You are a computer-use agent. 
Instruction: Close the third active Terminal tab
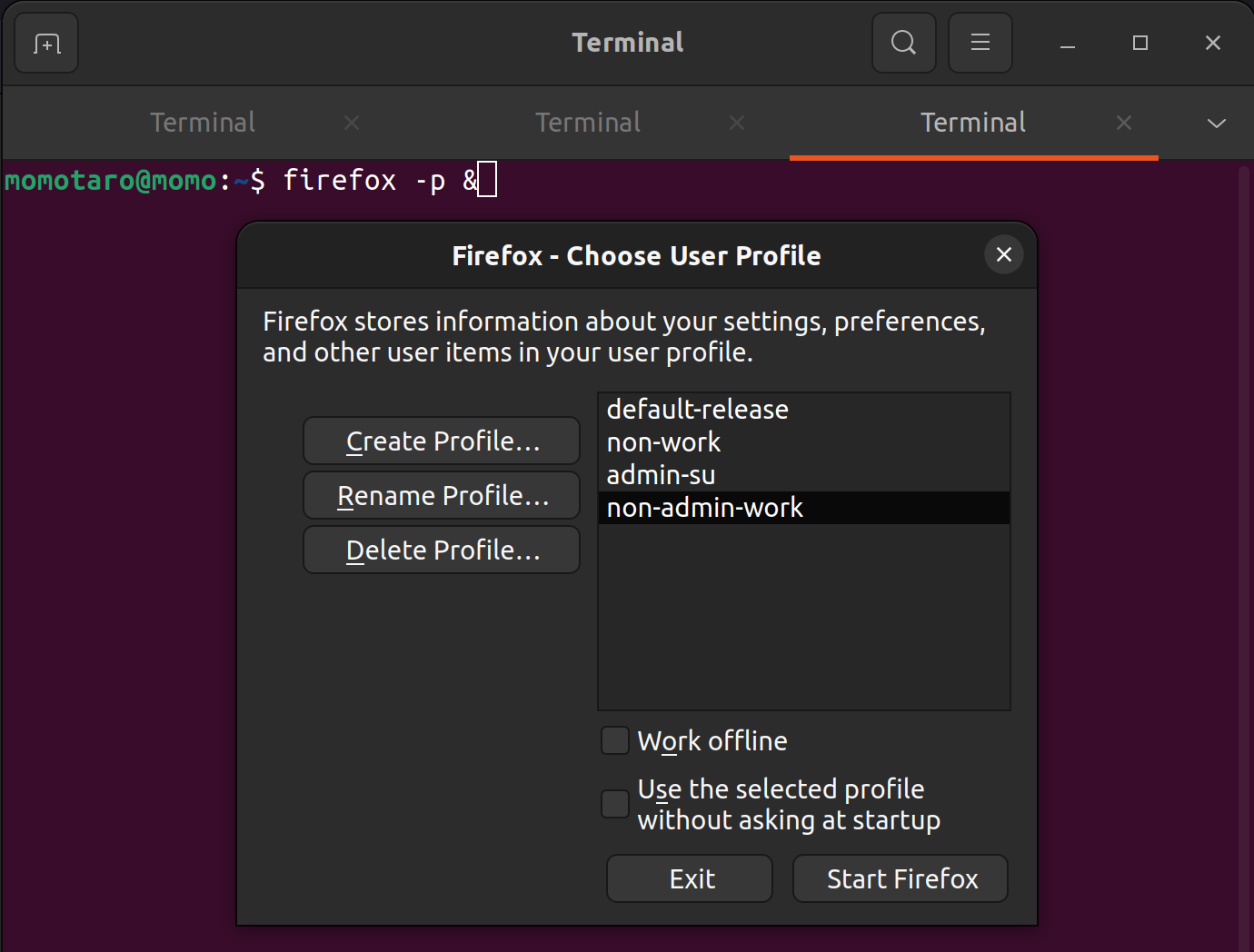pyautogui.click(x=1124, y=123)
